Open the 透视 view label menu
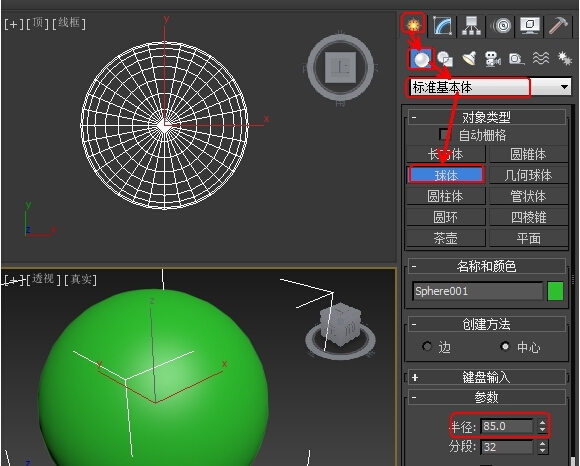The image size is (580, 466). pos(43,278)
